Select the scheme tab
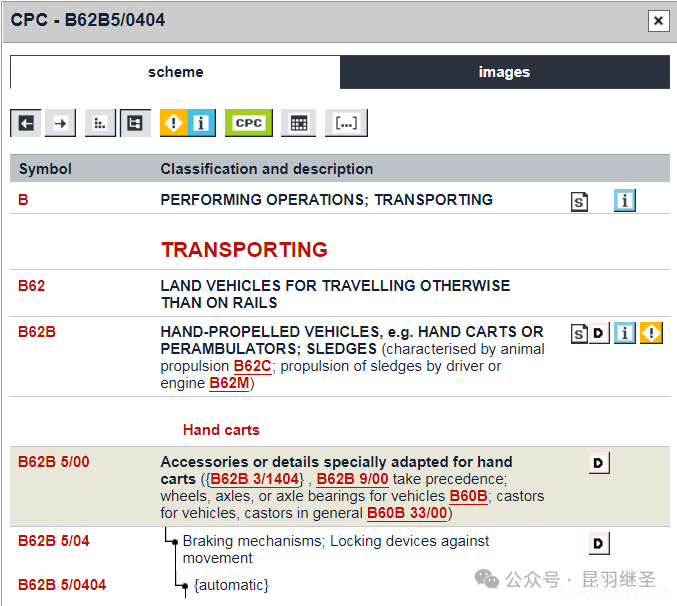The image size is (677, 606). coord(175,72)
